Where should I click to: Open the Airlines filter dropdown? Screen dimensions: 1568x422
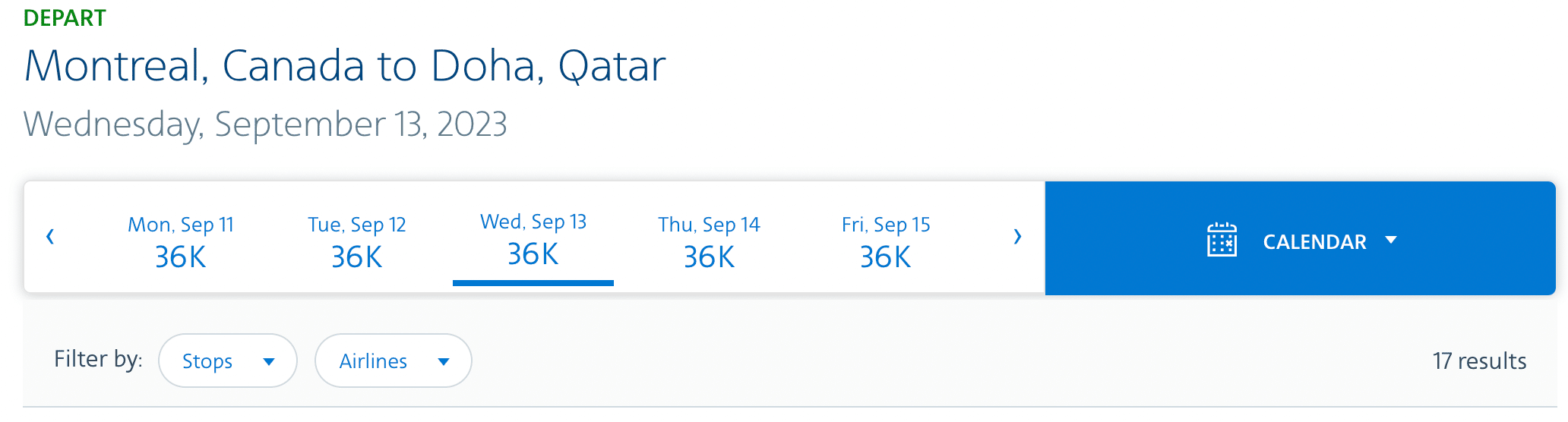[x=393, y=361]
